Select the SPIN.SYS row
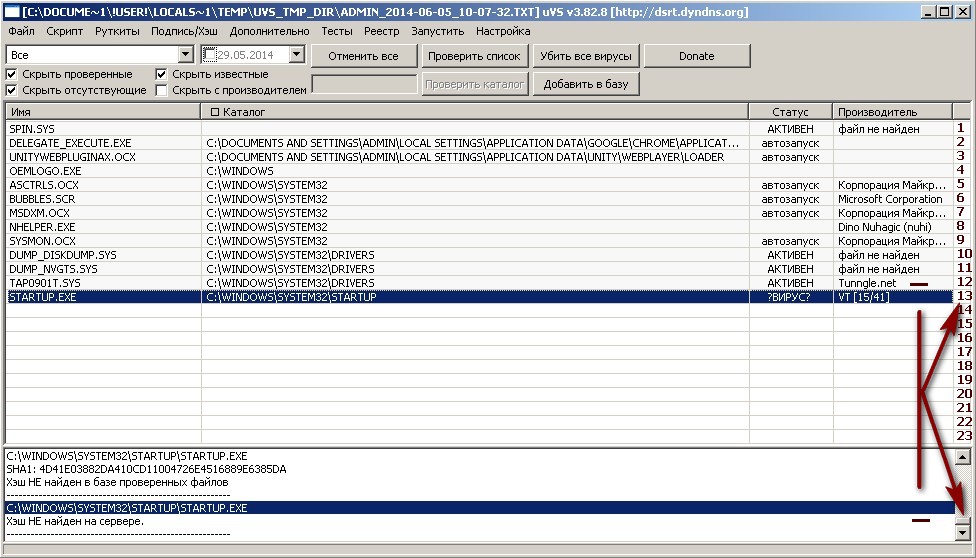The width and height of the screenshot is (976, 558). click(479, 129)
